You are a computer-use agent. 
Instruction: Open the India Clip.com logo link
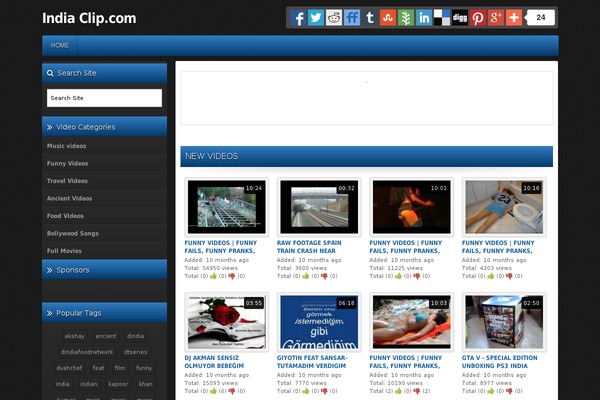click(x=89, y=18)
